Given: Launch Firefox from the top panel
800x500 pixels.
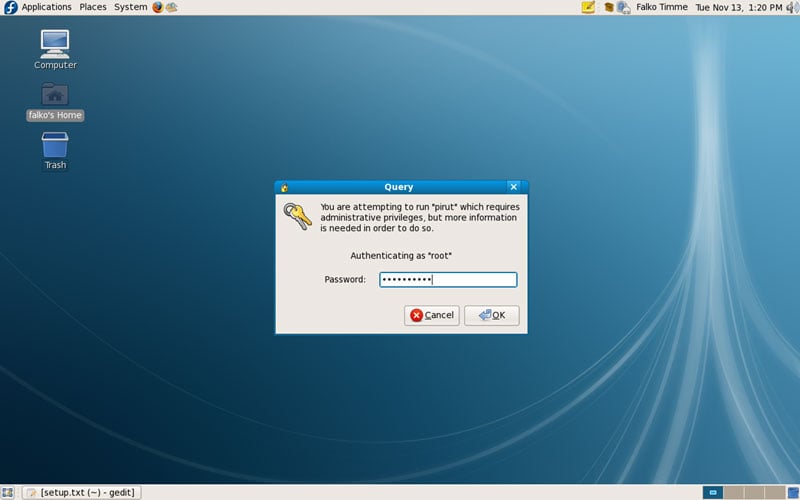Looking at the screenshot, I should 158,7.
